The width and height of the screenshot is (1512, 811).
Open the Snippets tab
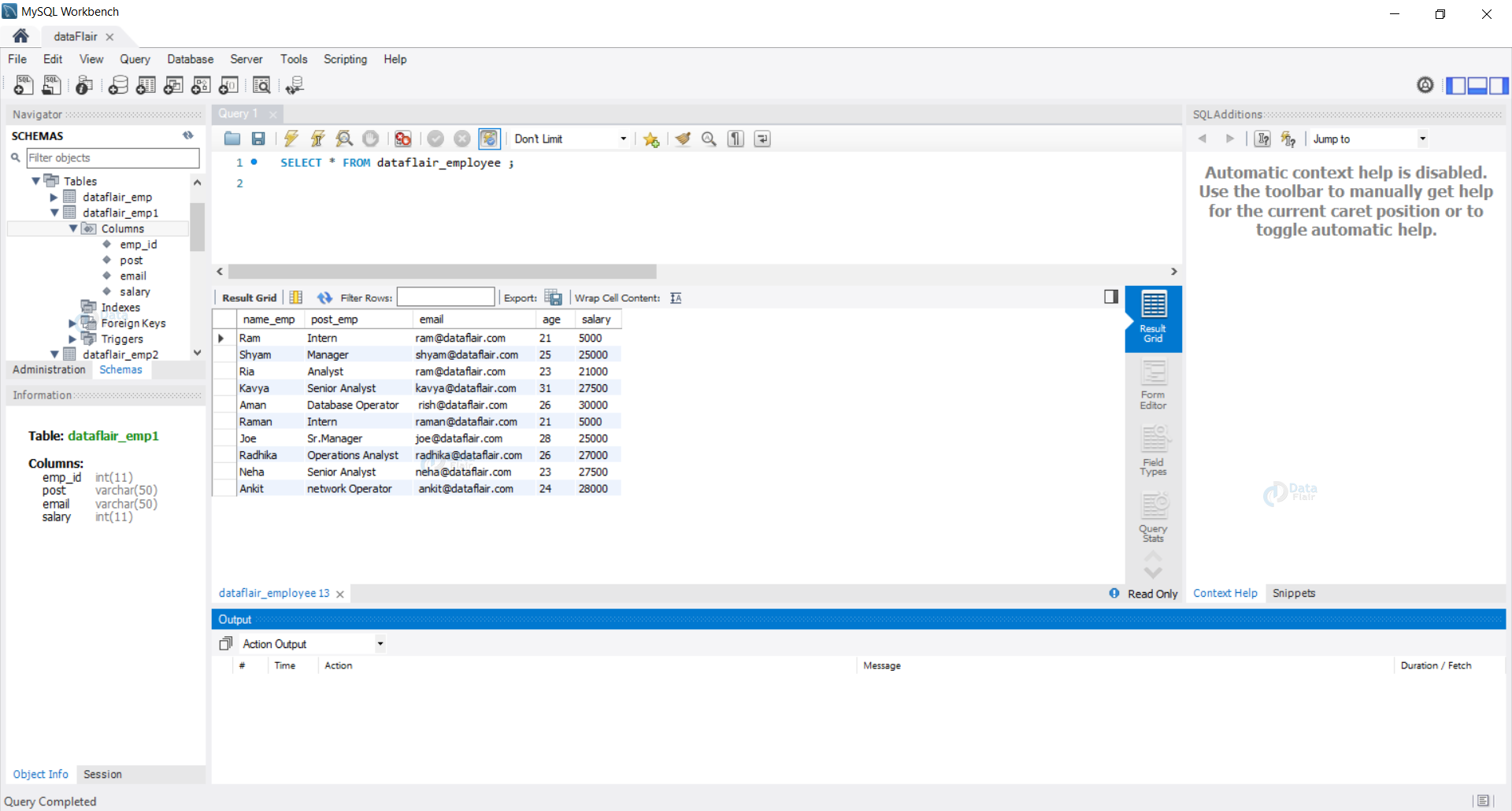coord(1294,593)
